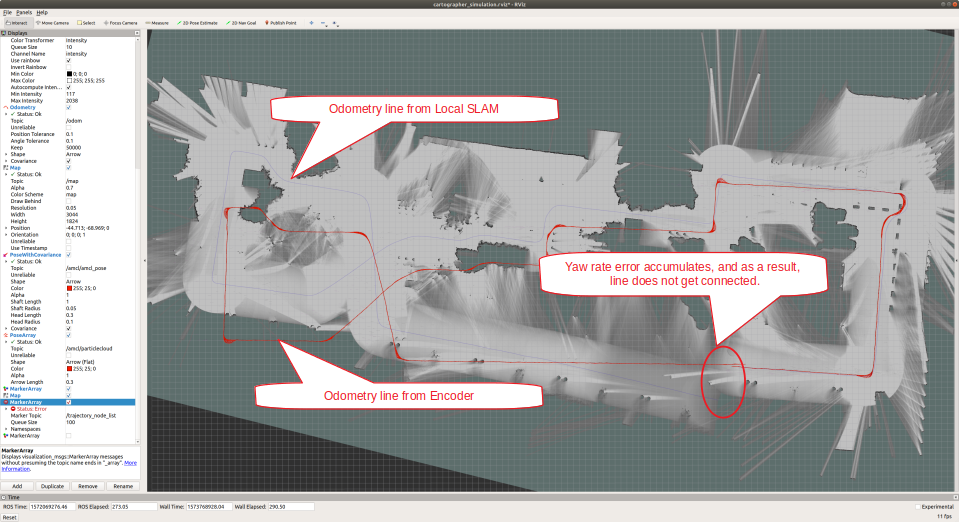Expand the Map Position property
The height and width of the screenshot is (522, 959).
[x=6, y=228]
